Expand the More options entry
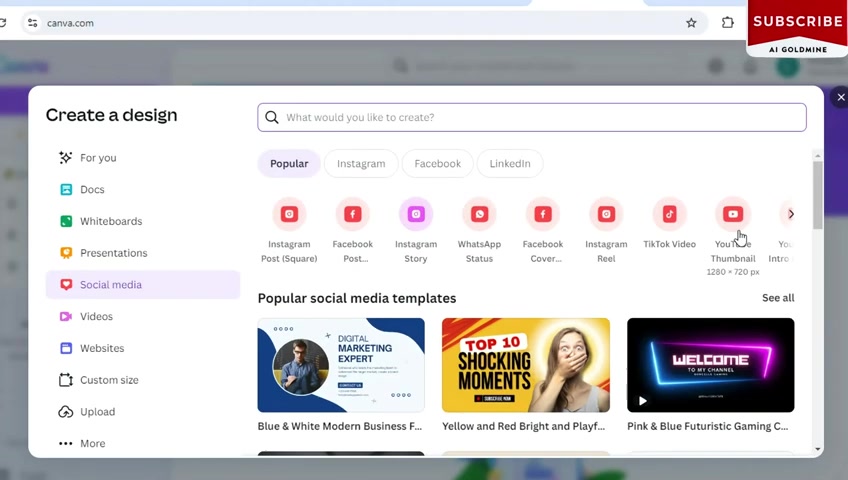The height and width of the screenshot is (480, 848). point(143,443)
